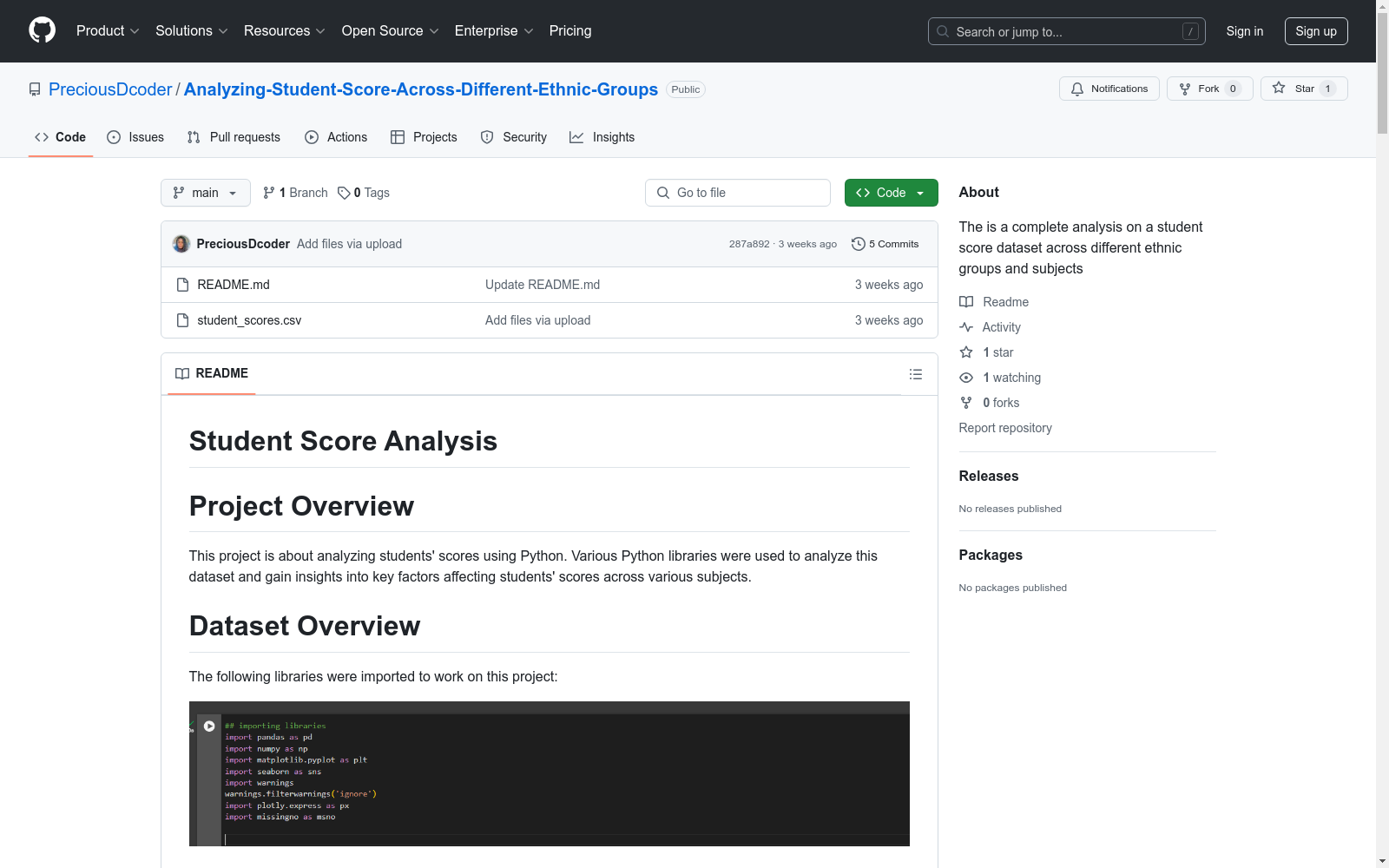Open the importing libraries code screenshot
Viewport: 1389px width, 868px height.
[x=550, y=773]
